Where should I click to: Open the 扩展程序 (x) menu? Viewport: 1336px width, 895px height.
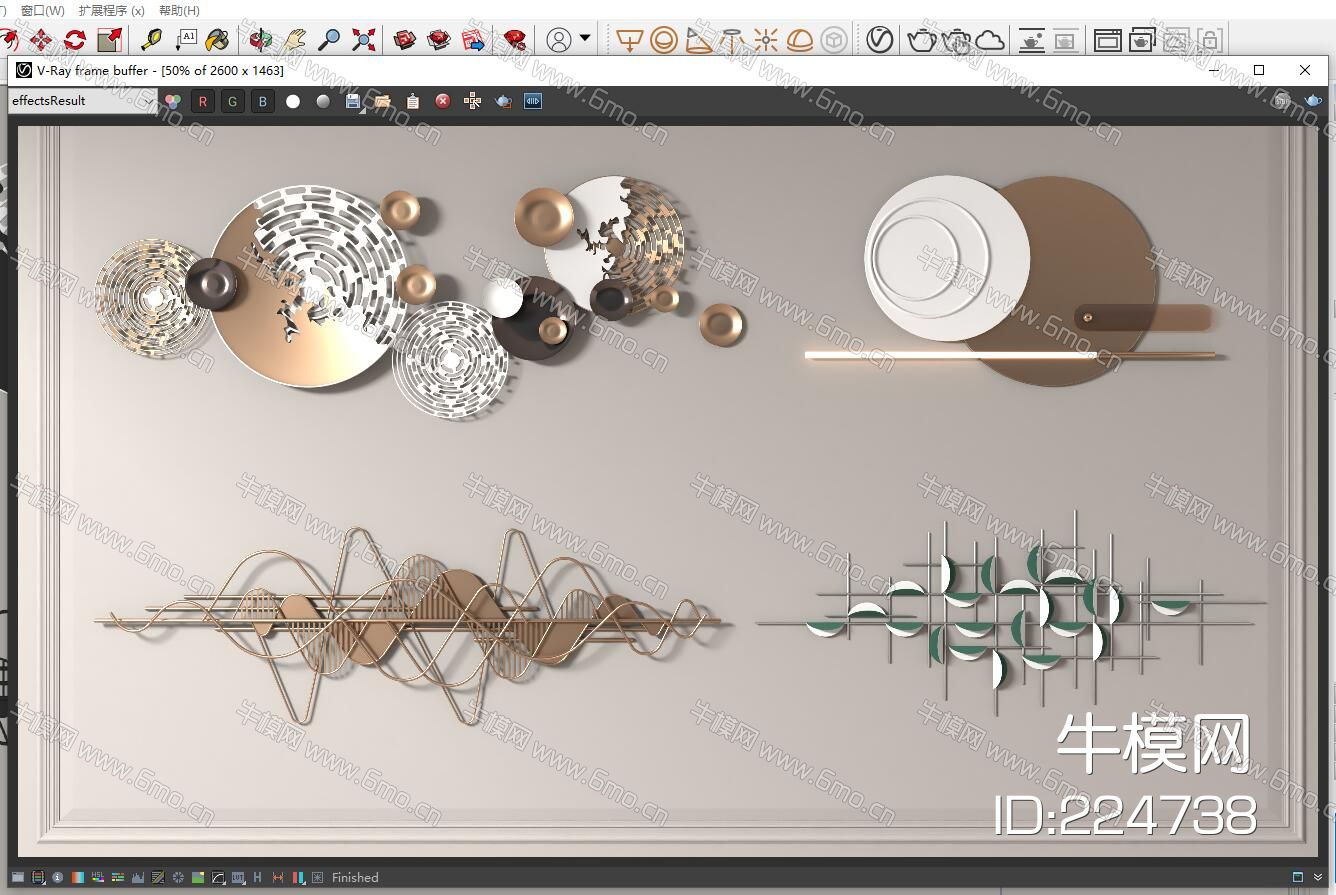[111, 10]
